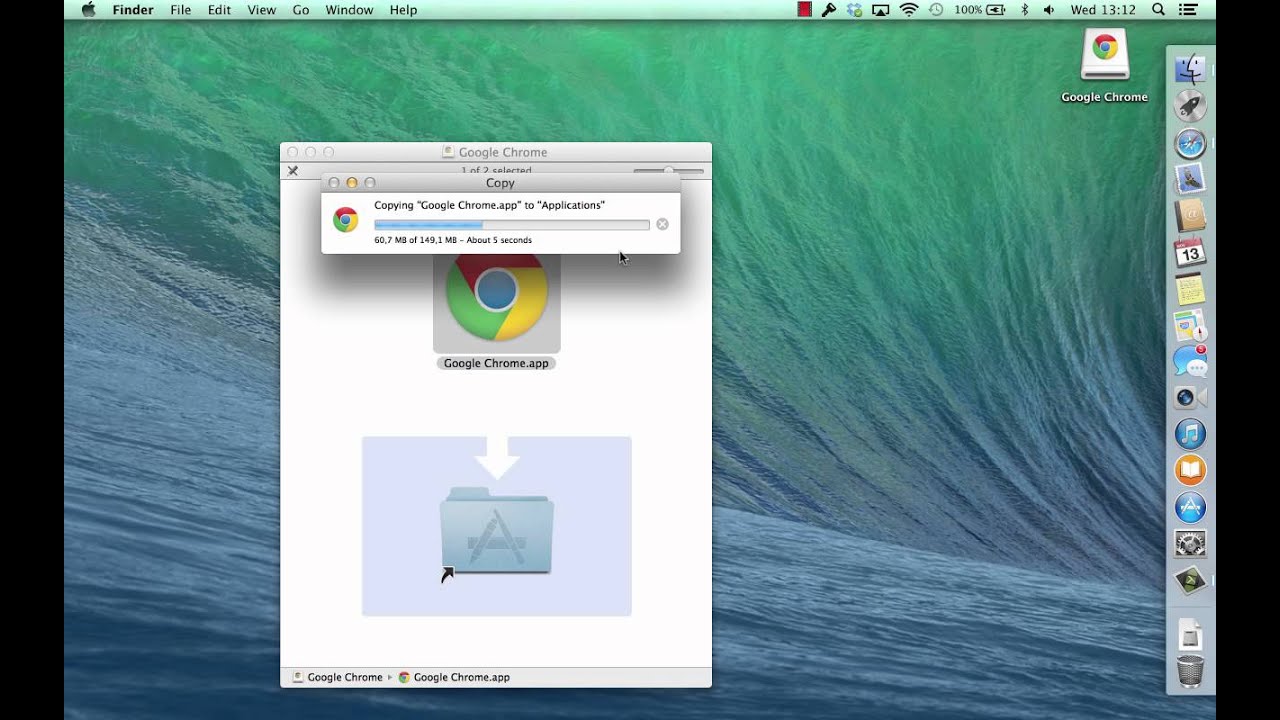Open Notification Center list icon
Viewport: 1280px width, 720px height.
tap(1188, 10)
